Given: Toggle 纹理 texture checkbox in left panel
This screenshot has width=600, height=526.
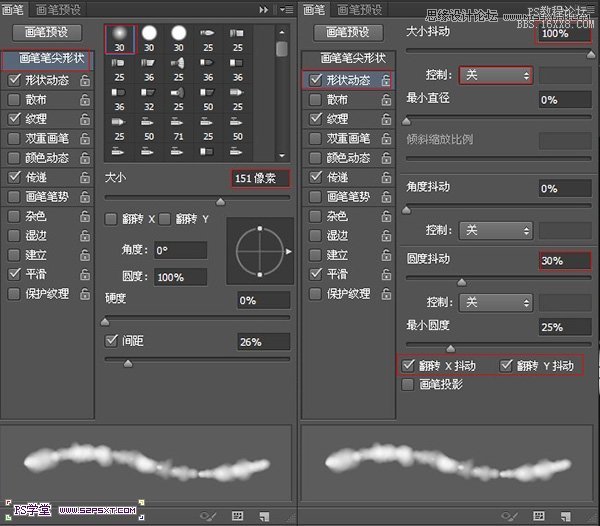Looking at the screenshot, I should coord(14,119).
